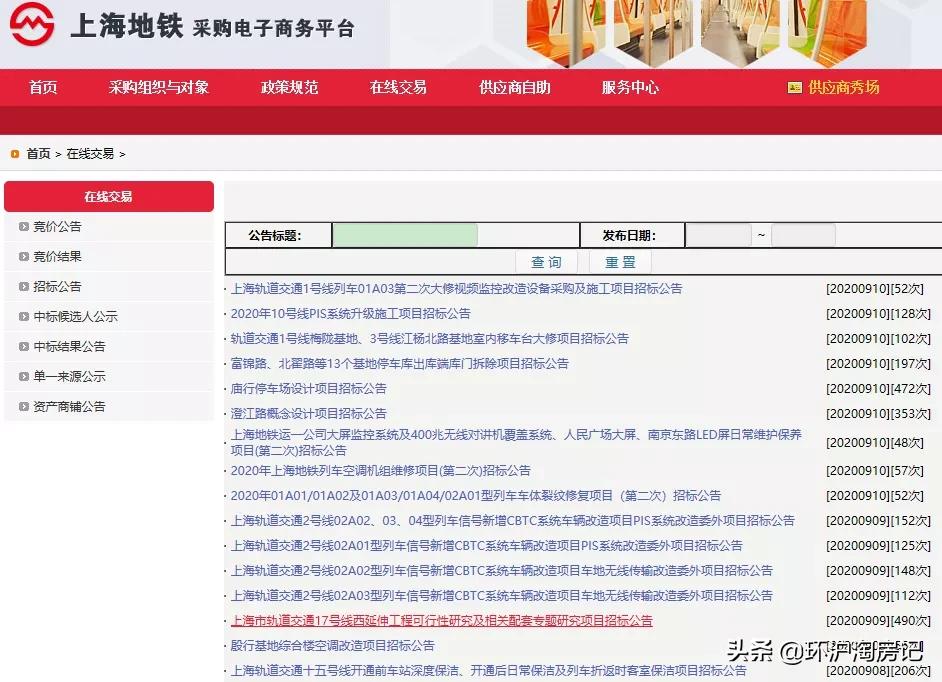Screen dimensions: 942x682
Task: Select 首页 in the top navigation bar
Action: 42,88
